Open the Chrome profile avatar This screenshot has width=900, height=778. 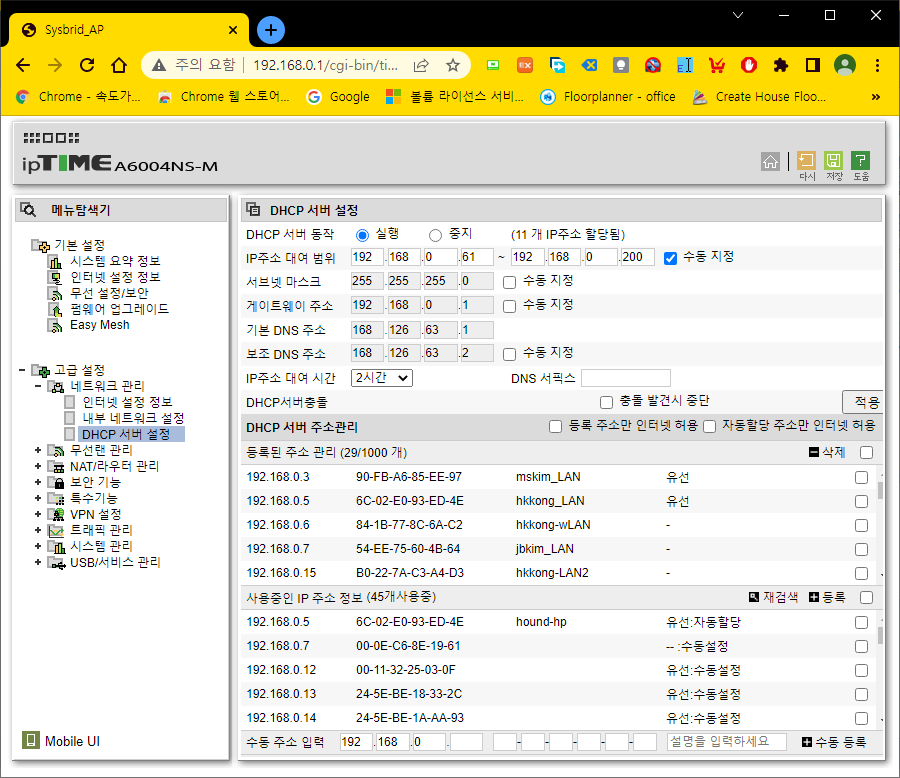pos(845,65)
